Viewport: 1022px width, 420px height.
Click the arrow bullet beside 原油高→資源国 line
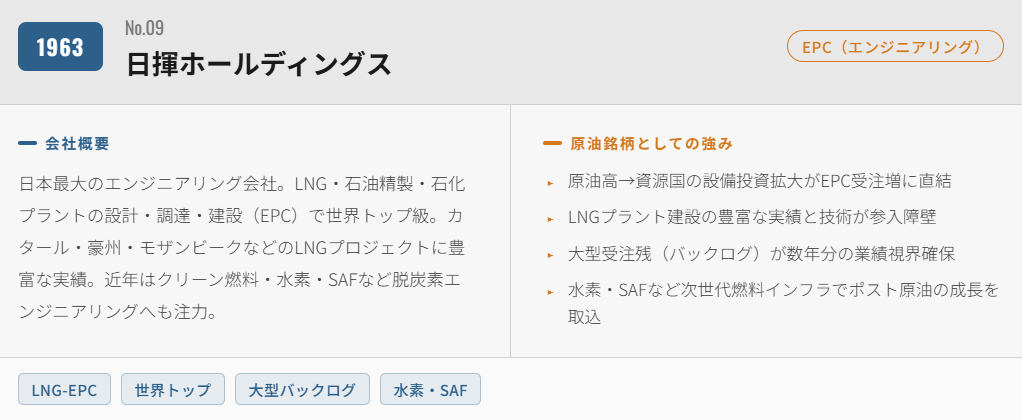[x=550, y=183]
